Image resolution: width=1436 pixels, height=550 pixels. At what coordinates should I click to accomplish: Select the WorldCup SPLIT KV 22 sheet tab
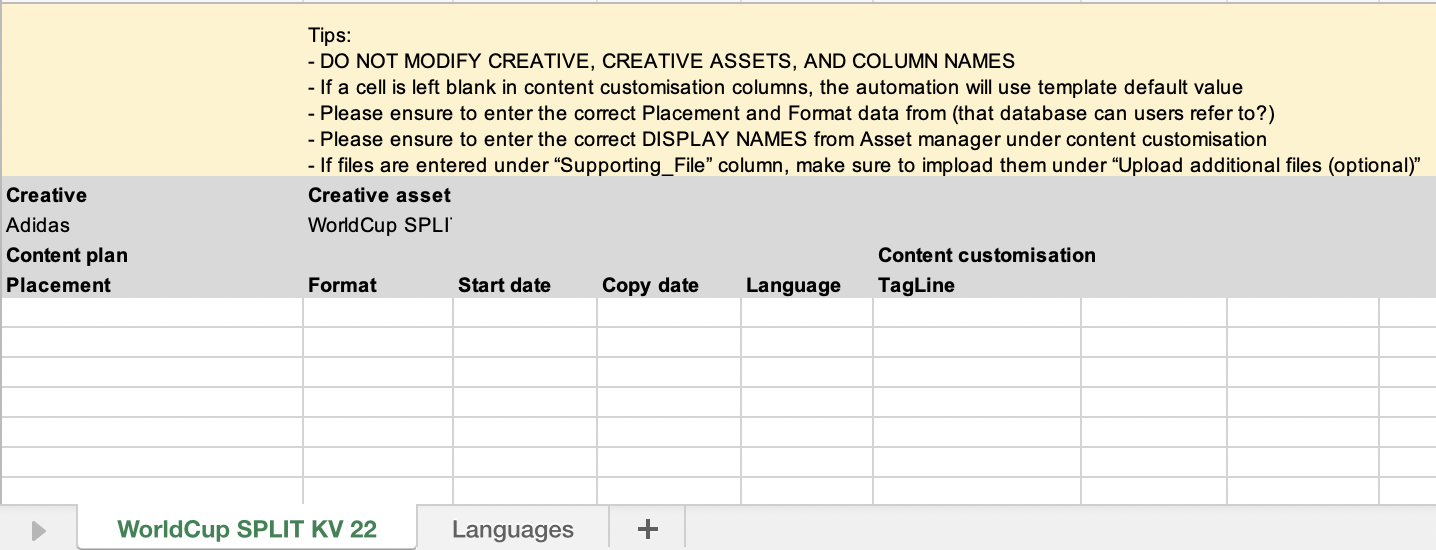coord(247,529)
